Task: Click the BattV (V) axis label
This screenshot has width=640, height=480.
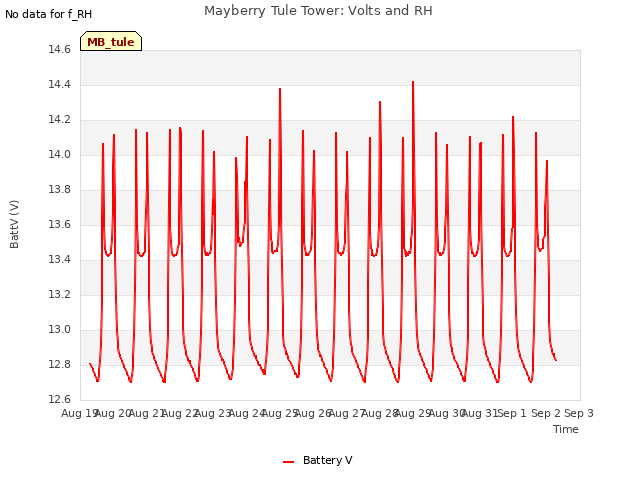Action: click(14, 224)
